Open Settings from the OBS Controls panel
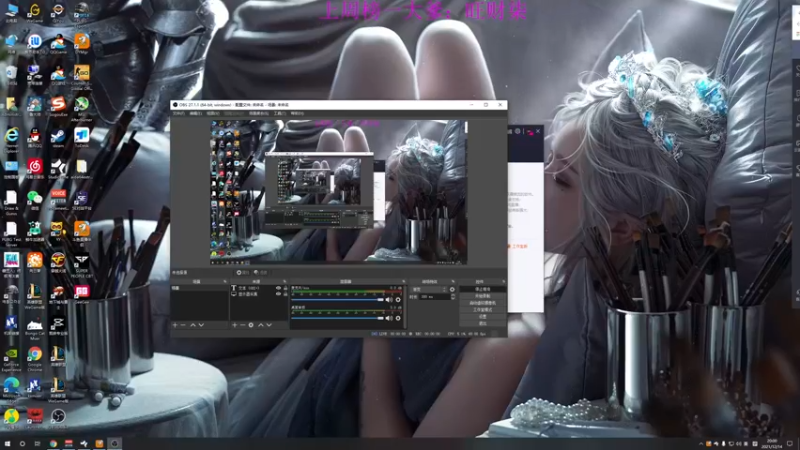This screenshot has height=450, width=800. [x=482, y=316]
